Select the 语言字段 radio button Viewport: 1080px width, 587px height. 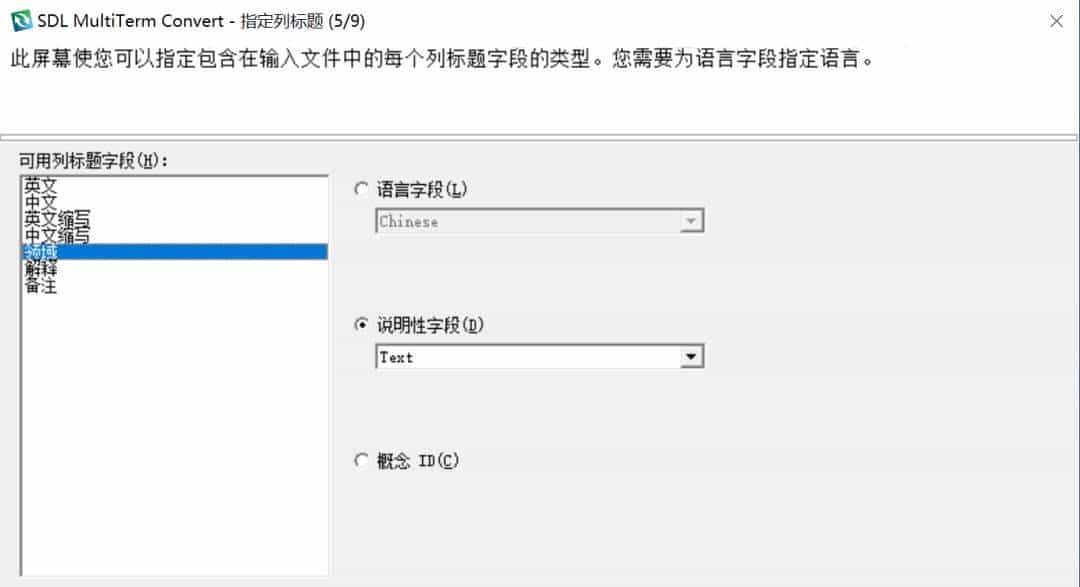361,188
